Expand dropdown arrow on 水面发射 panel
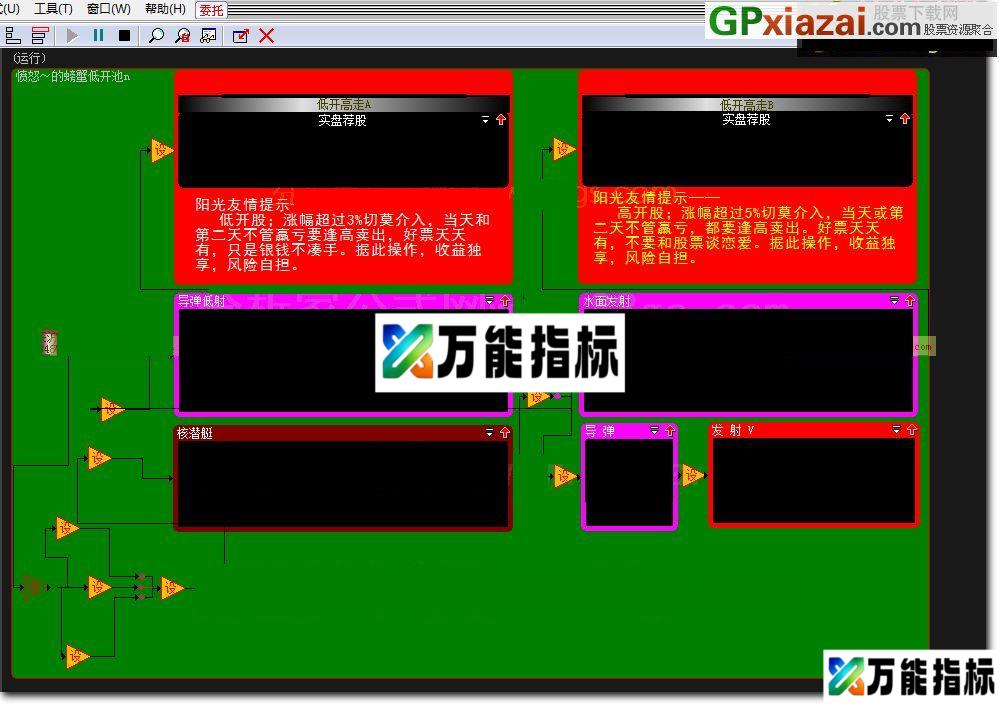Viewport: 999px width, 705px height. pyautogui.click(x=895, y=300)
